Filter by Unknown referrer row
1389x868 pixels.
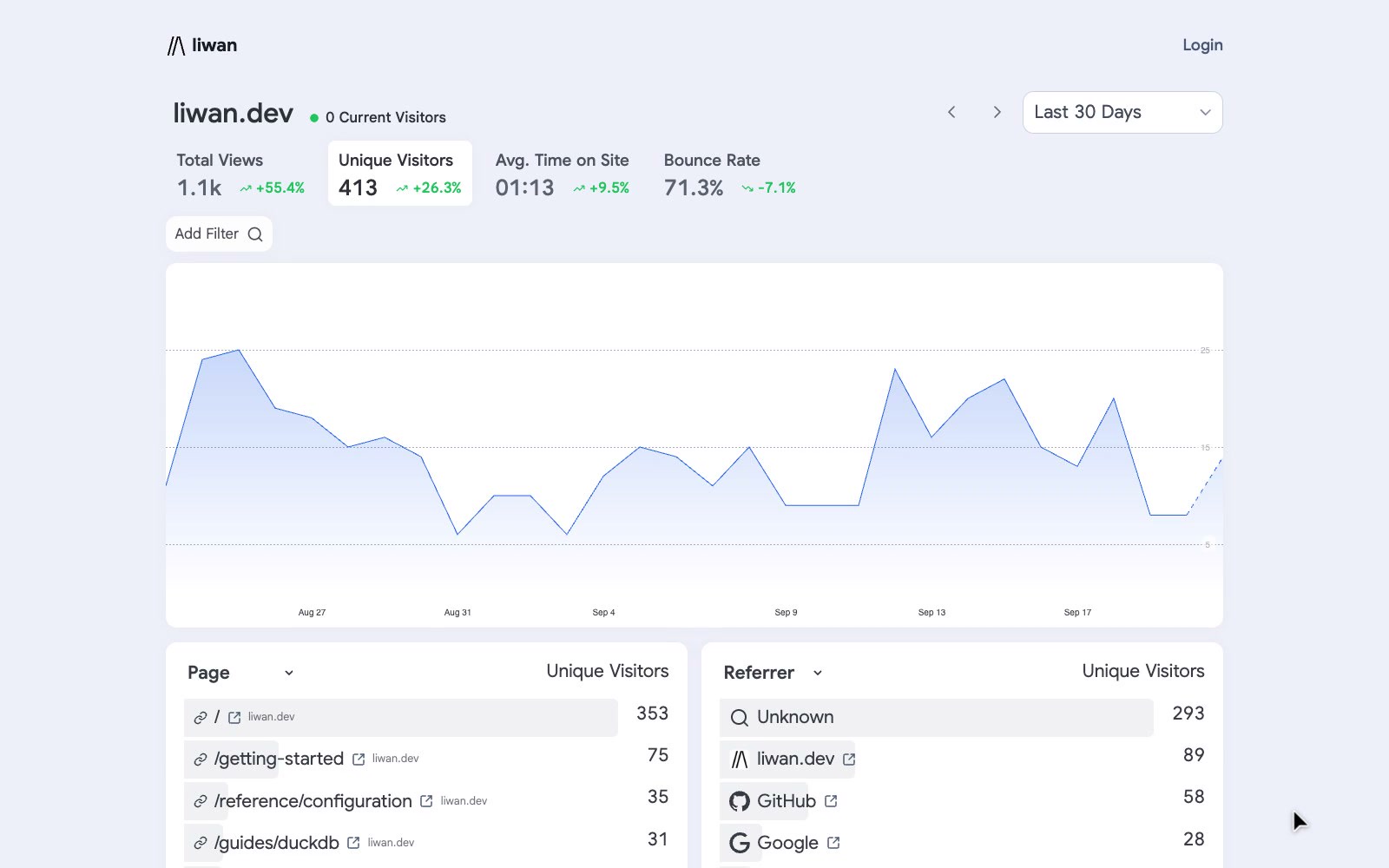795,717
